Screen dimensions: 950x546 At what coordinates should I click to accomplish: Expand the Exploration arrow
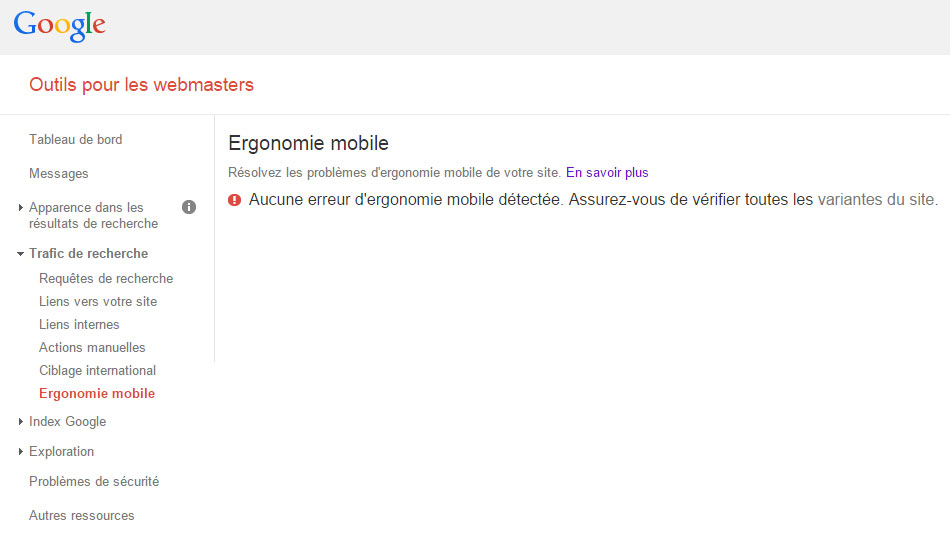point(21,451)
